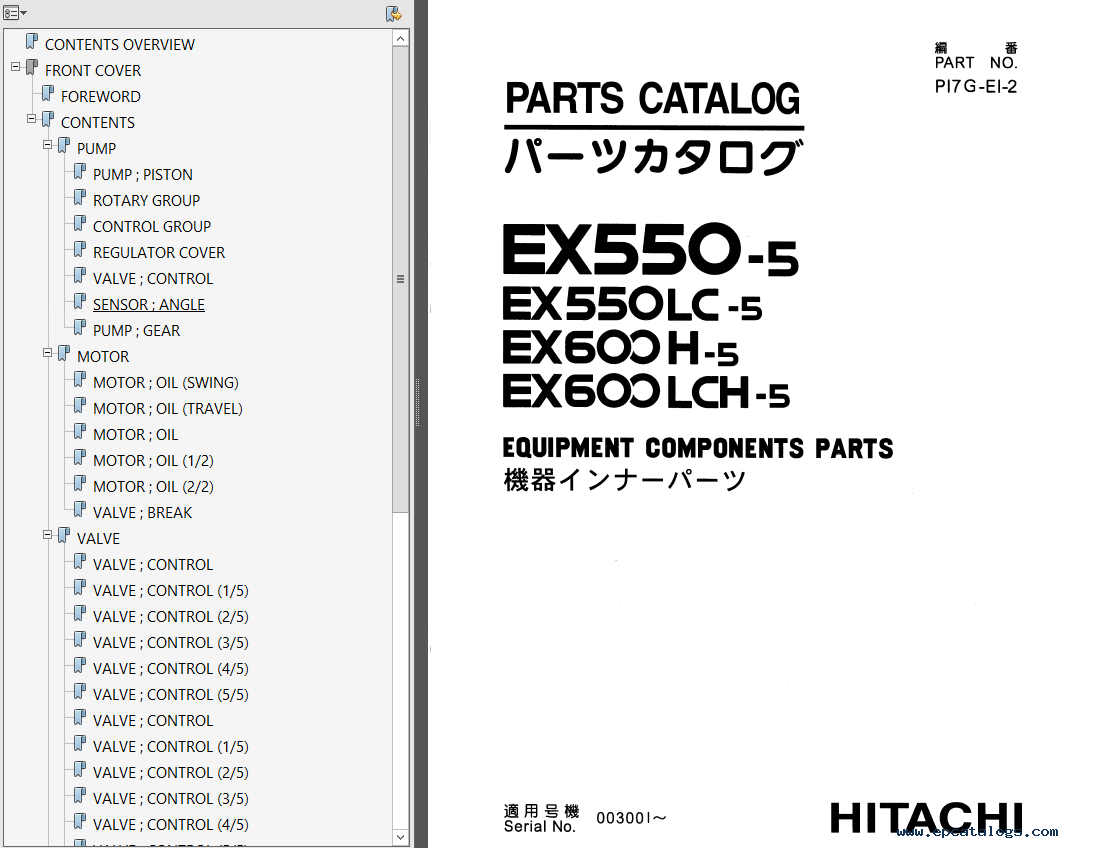Image resolution: width=1109 pixels, height=848 pixels.
Task: Collapse the VALVE bookmark group
Action: point(47,535)
